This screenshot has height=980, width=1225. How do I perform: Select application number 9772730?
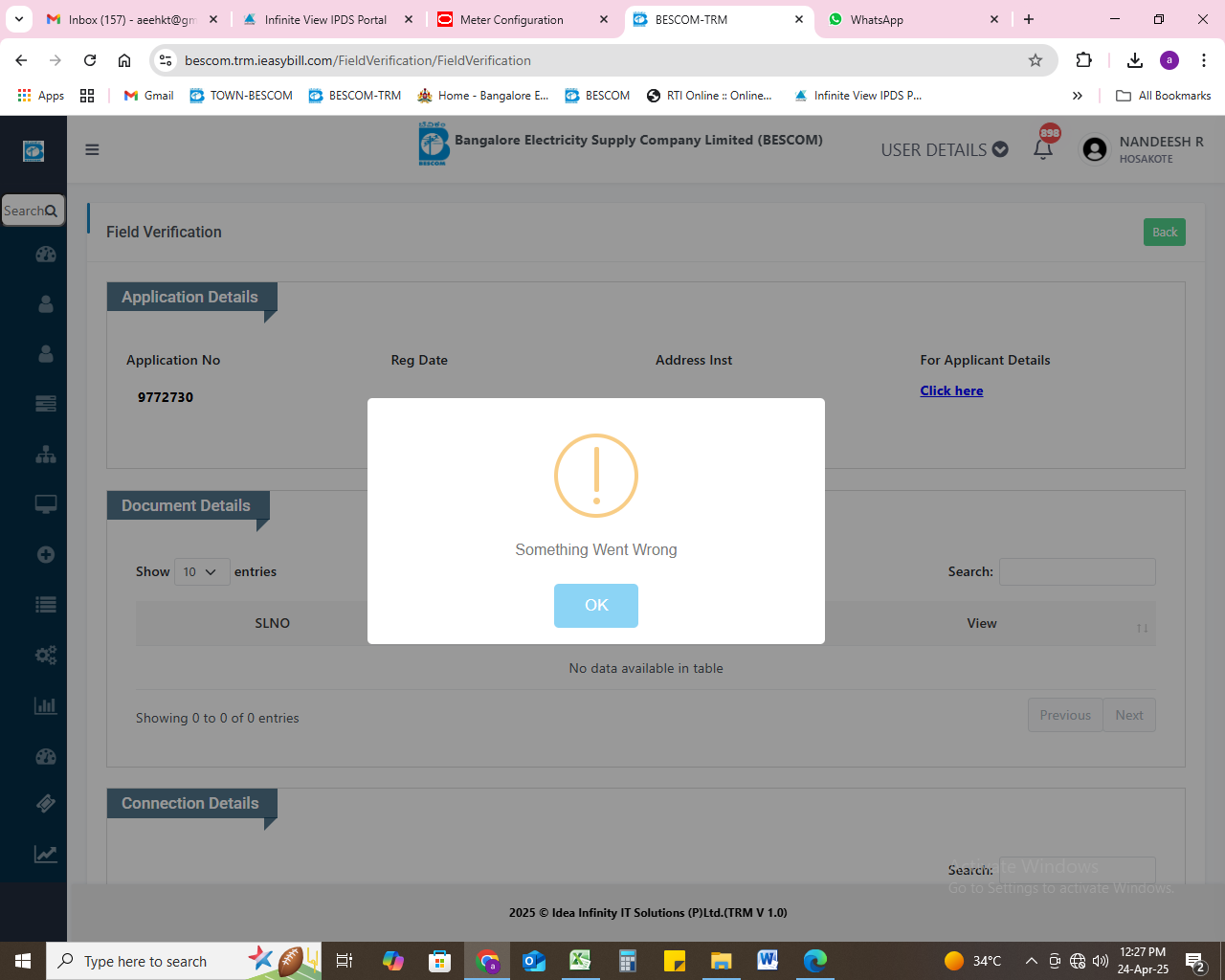click(x=166, y=397)
